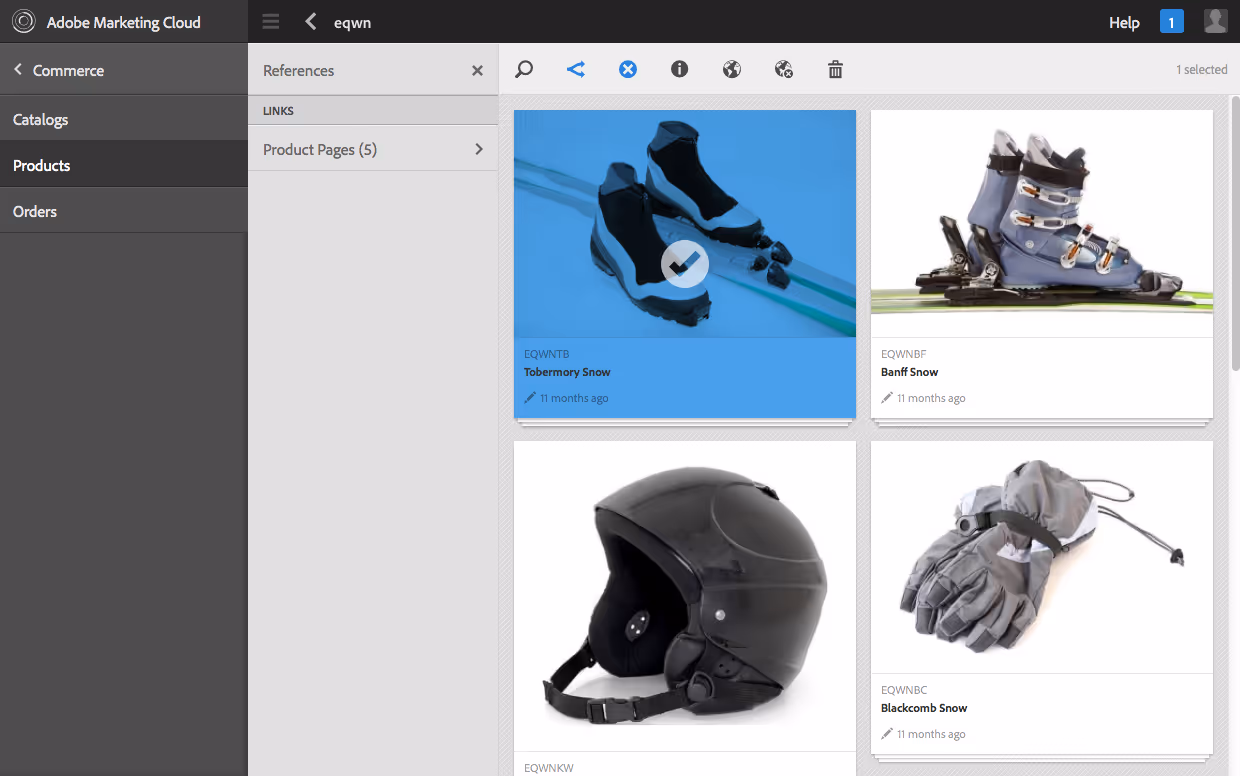Open Help from the top bar

[1124, 21]
